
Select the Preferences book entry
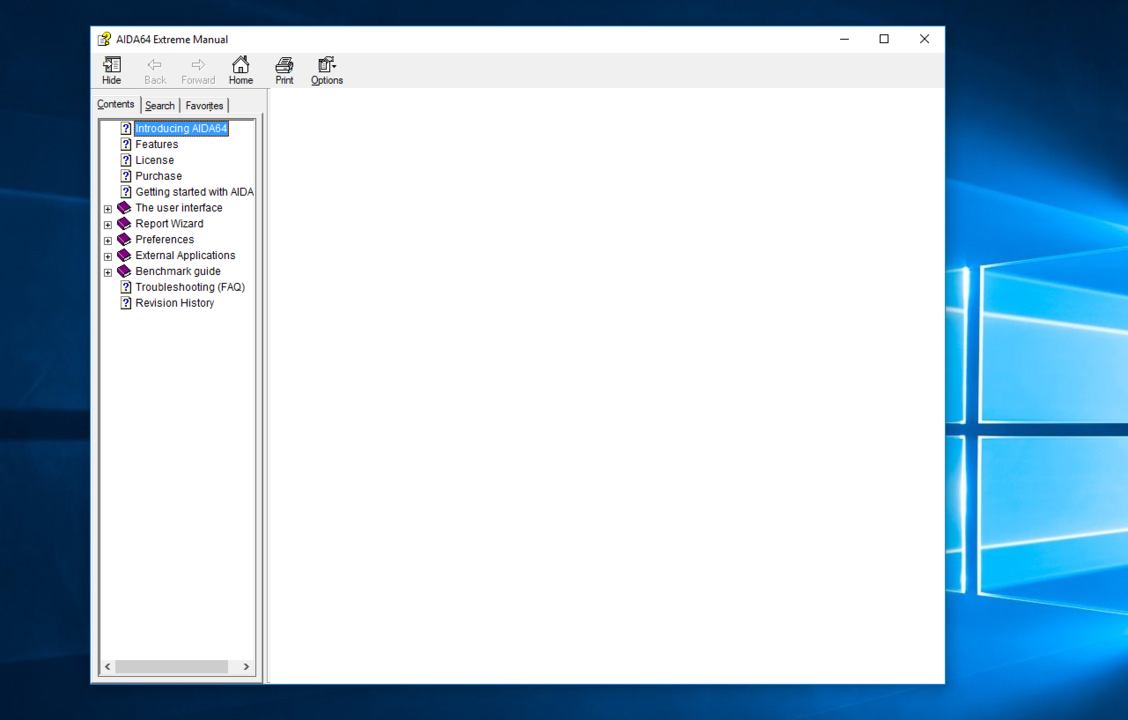click(x=165, y=240)
